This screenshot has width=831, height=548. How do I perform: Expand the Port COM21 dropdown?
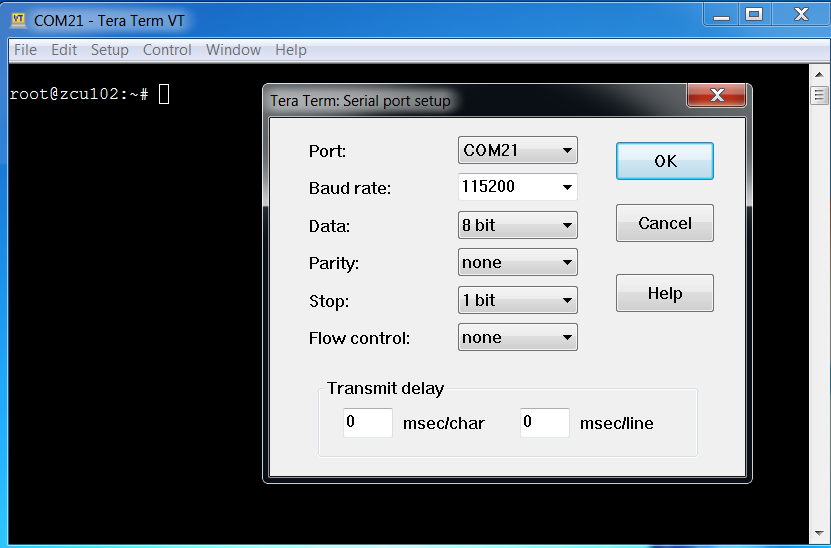tap(518, 150)
